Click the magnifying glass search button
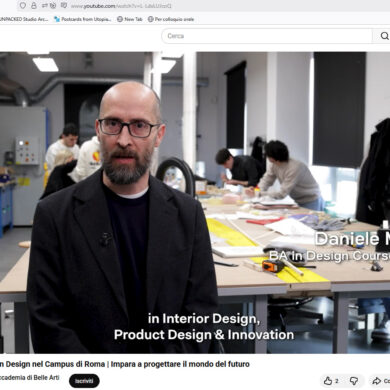The image size is (390, 390). (384, 36)
